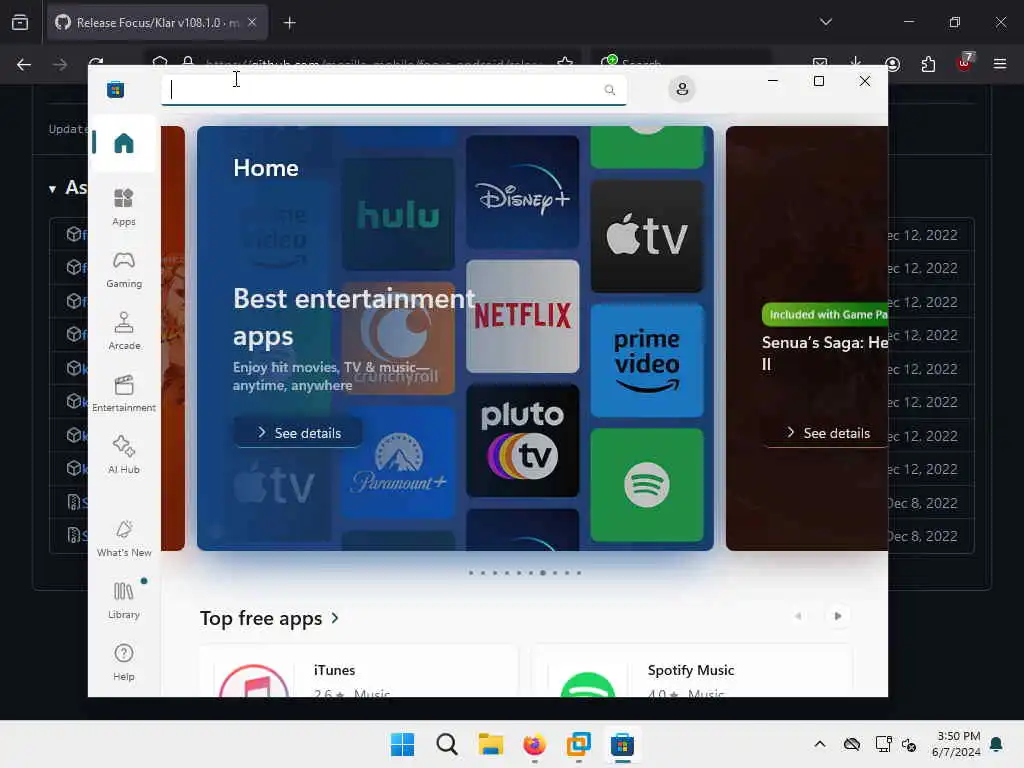1024x768 pixels.
Task: Open Help in the Store sidebar
Action: [123, 662]
